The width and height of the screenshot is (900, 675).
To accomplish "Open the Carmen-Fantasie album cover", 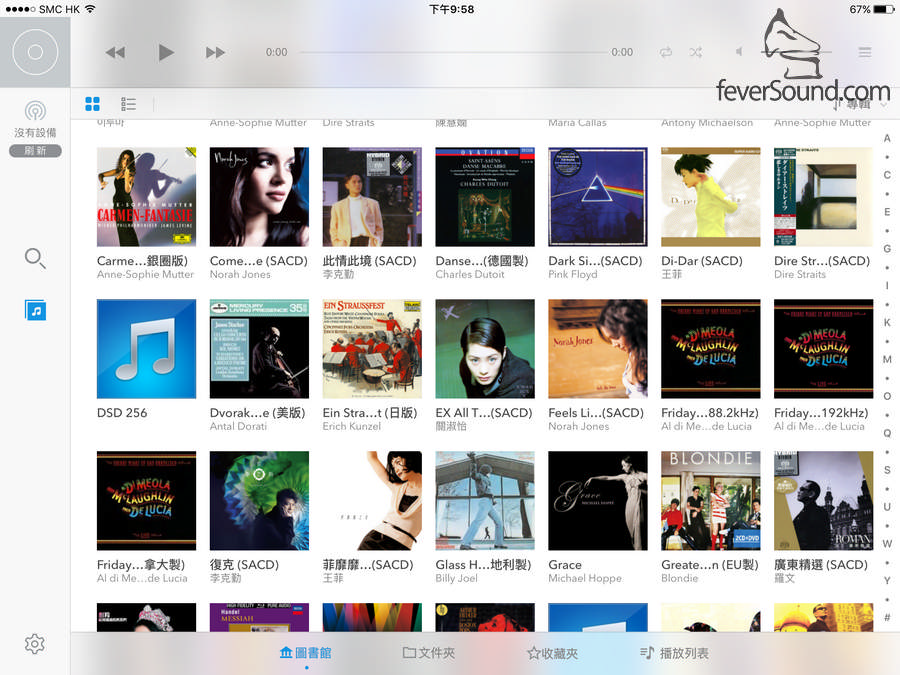I will (146, 197).
